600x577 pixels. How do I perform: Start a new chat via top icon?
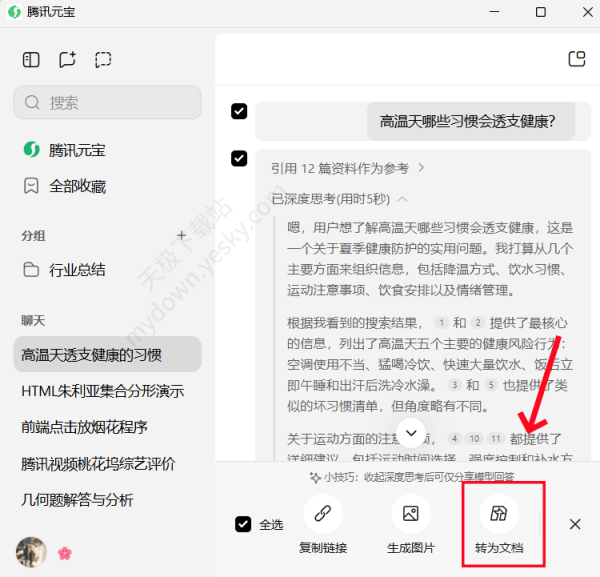tap(67, 60)
